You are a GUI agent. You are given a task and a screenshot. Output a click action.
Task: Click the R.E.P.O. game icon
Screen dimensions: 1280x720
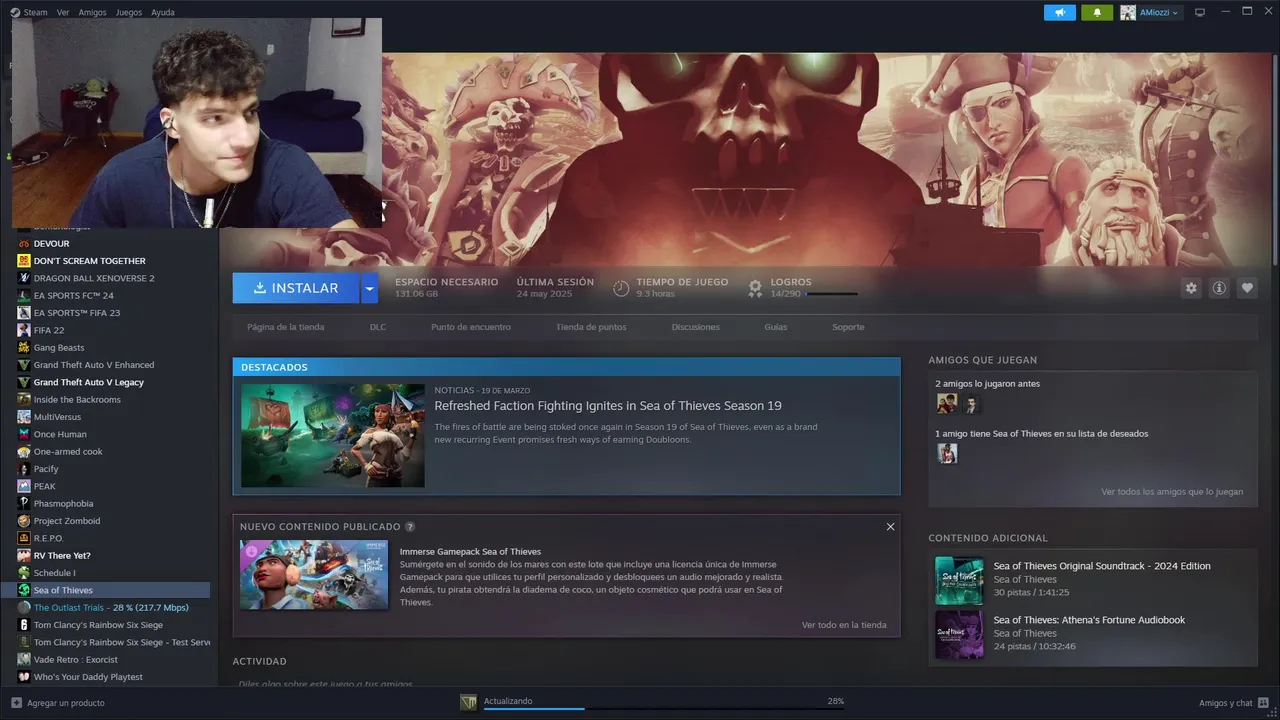pos(24,538)
